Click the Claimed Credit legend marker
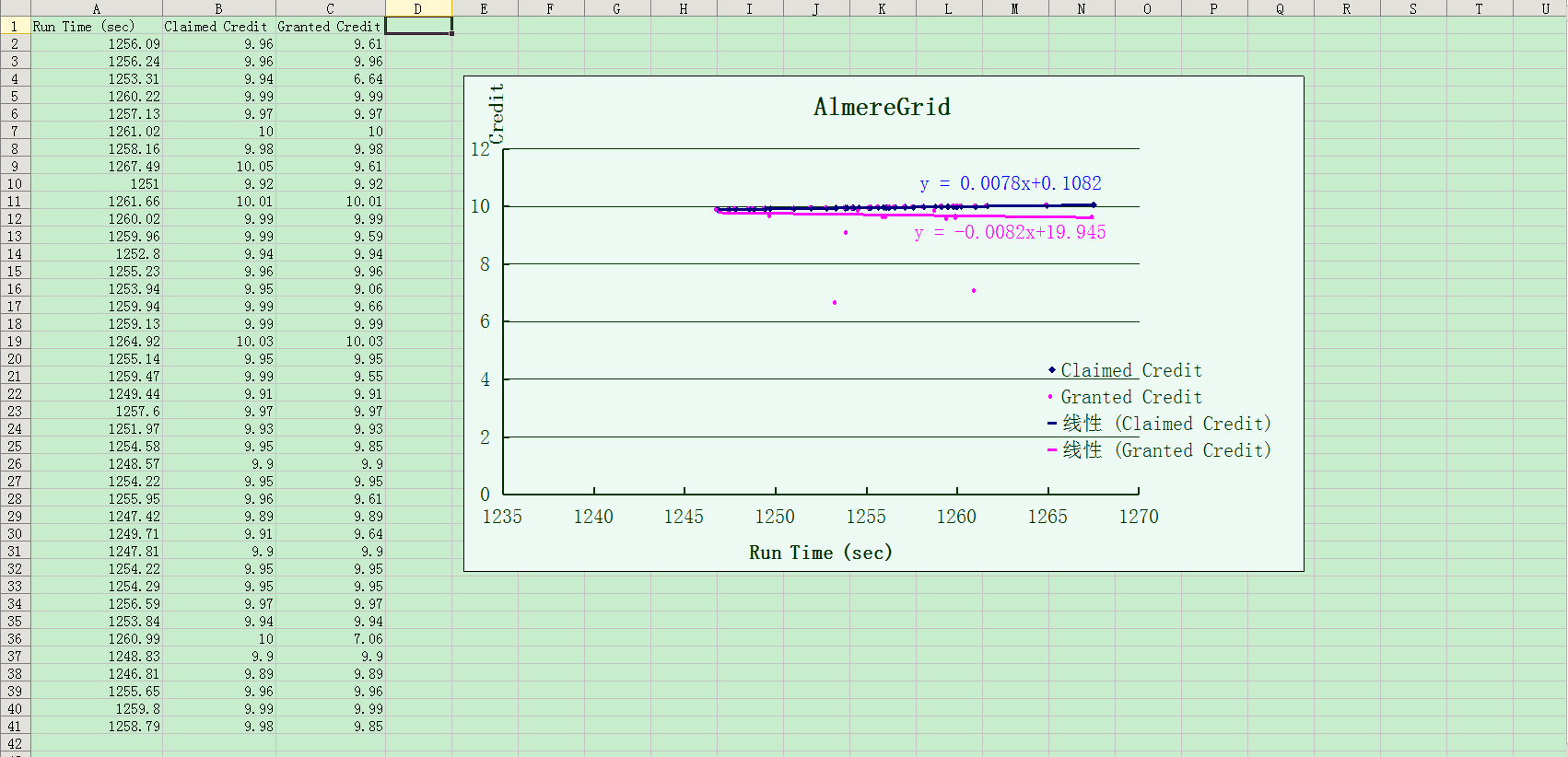Screen dimensions: 1568x757 coord(1051,370)
